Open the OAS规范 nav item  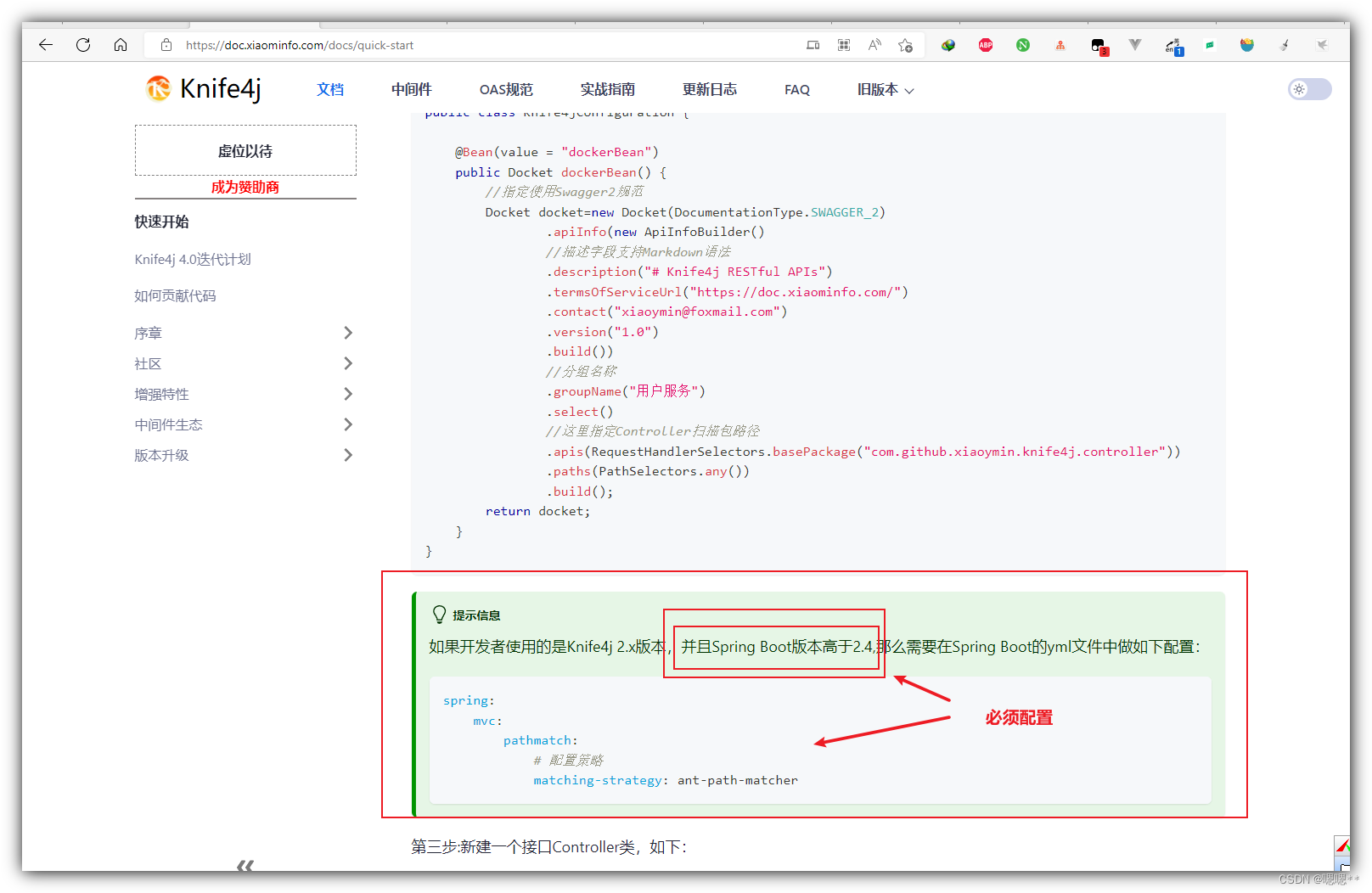pyautogui.click(x=506, y=89)
